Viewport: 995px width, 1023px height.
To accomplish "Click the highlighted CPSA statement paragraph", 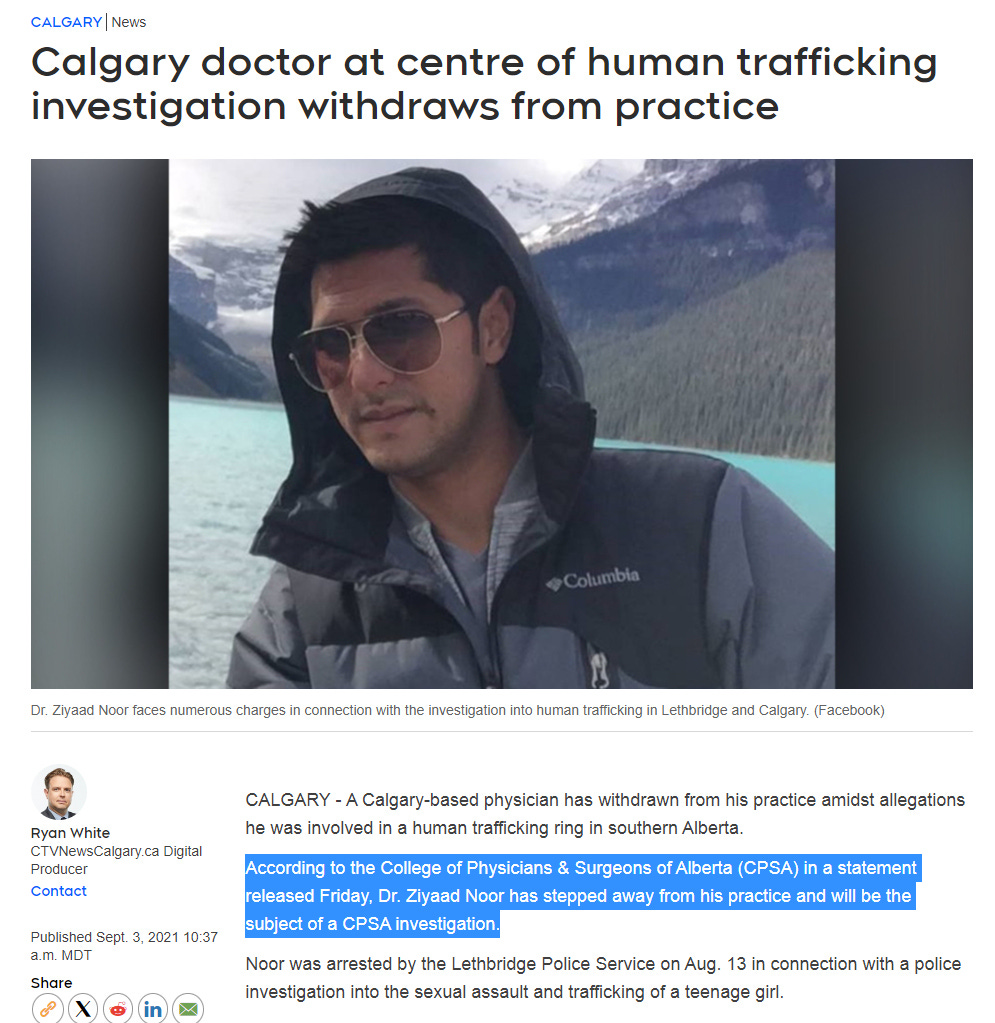I will point(581,896).
